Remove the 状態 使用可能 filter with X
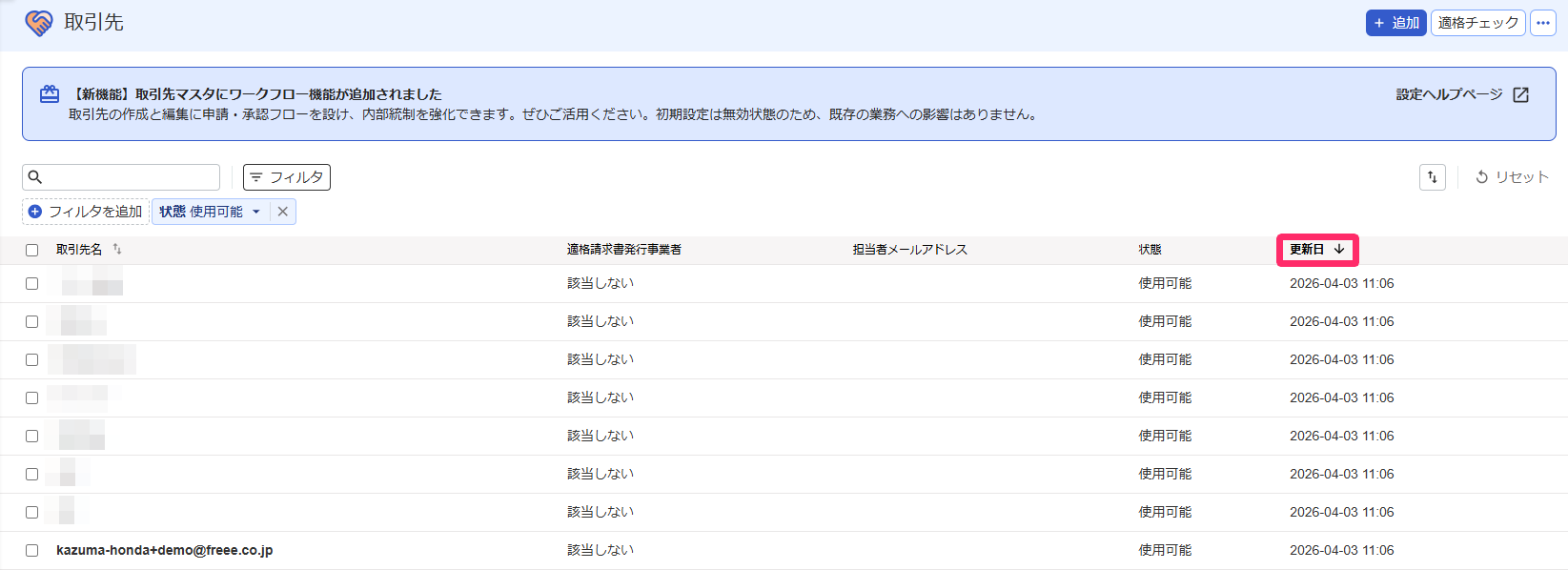1568x570 pixels. (x=283, y=212)
